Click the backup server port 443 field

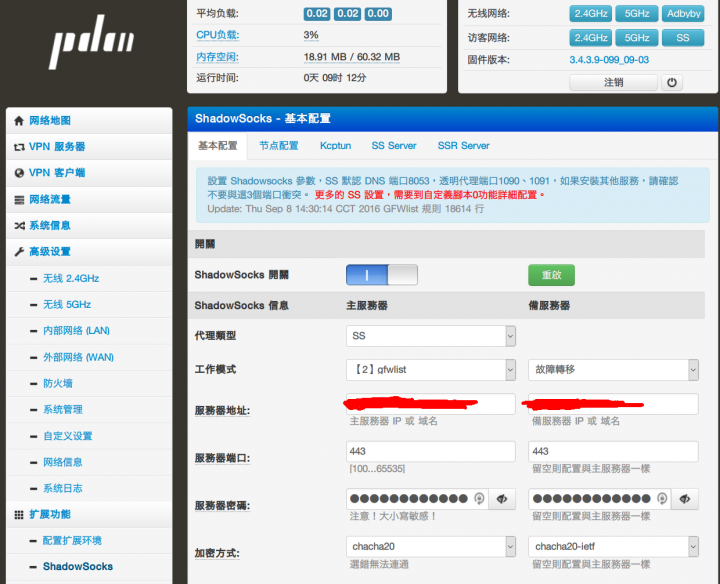click(x=613, y=452)
